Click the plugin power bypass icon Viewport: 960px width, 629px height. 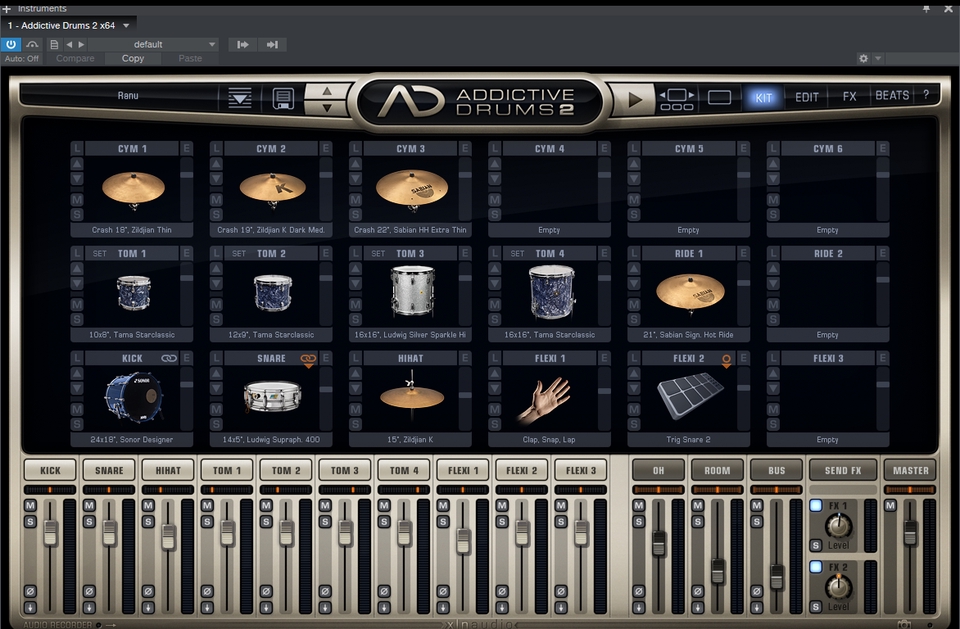click(x=11, y=44)
